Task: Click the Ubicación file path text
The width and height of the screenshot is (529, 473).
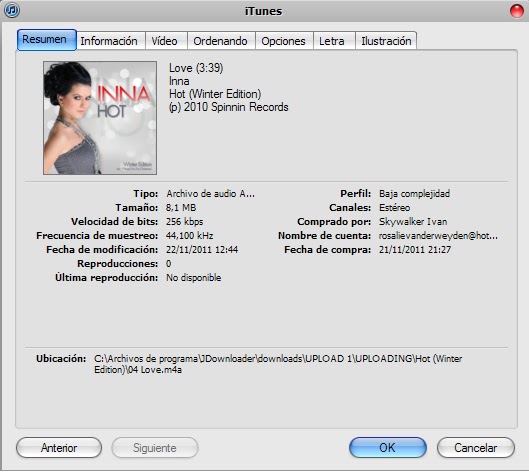Action: [x=278, y=364]
